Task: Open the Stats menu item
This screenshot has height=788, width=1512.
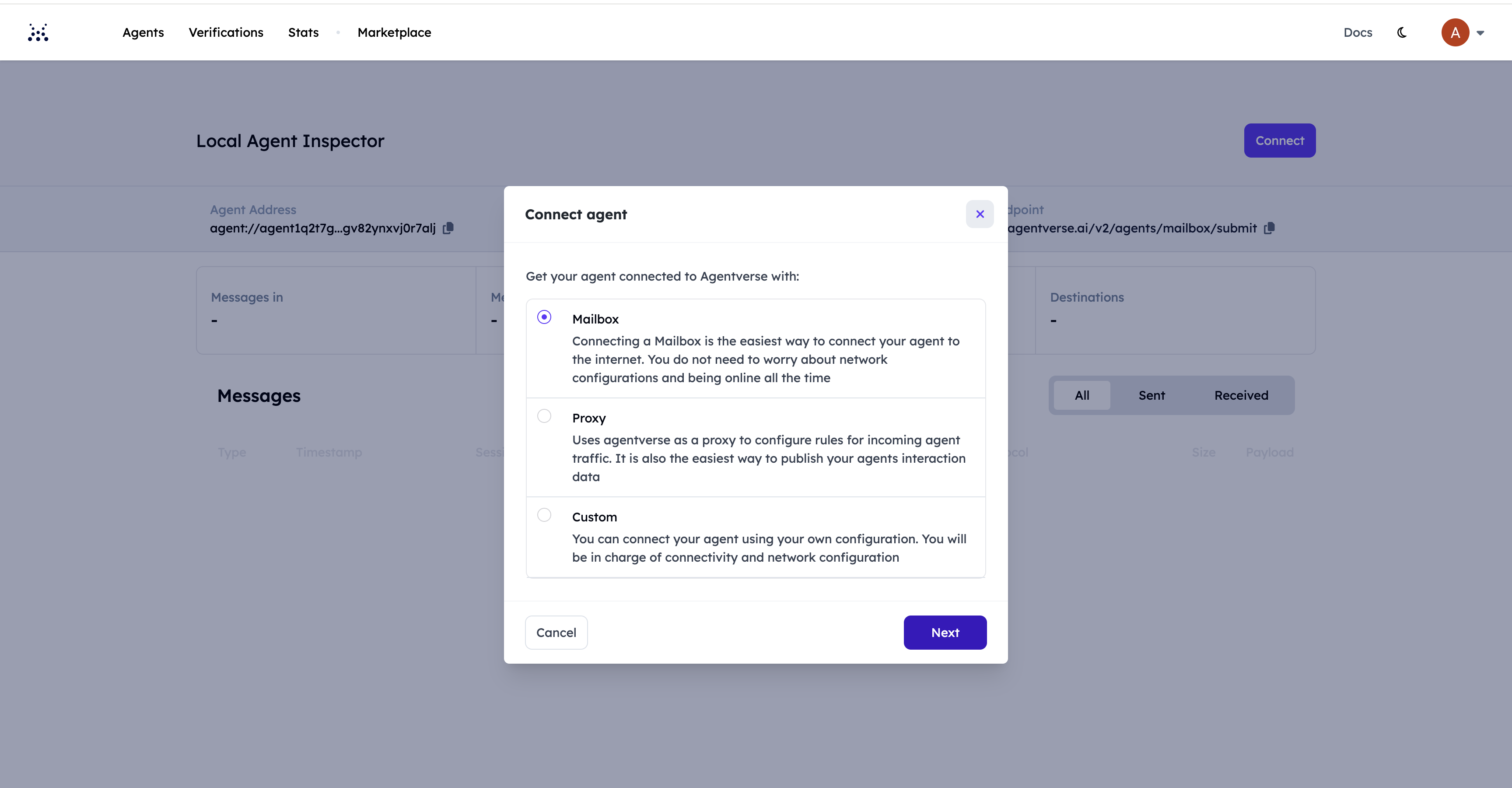Action: [303, 32]
